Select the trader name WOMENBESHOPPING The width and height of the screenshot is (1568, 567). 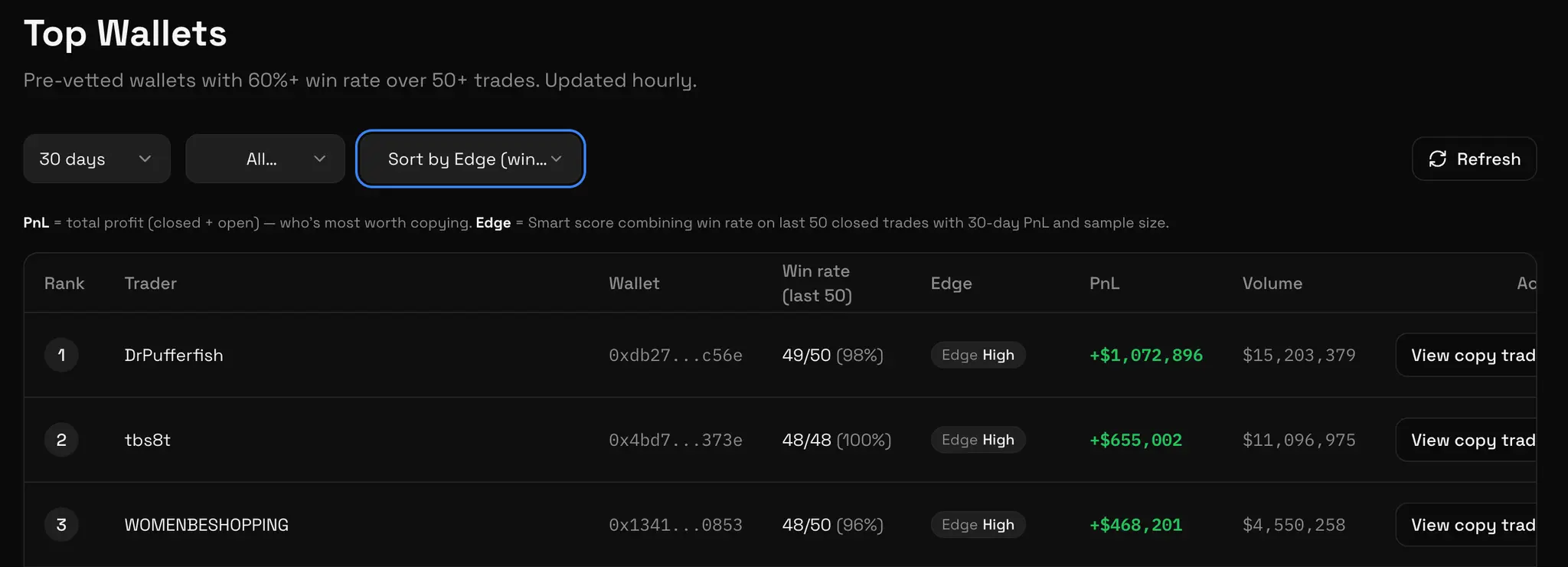tap(206, 524)
